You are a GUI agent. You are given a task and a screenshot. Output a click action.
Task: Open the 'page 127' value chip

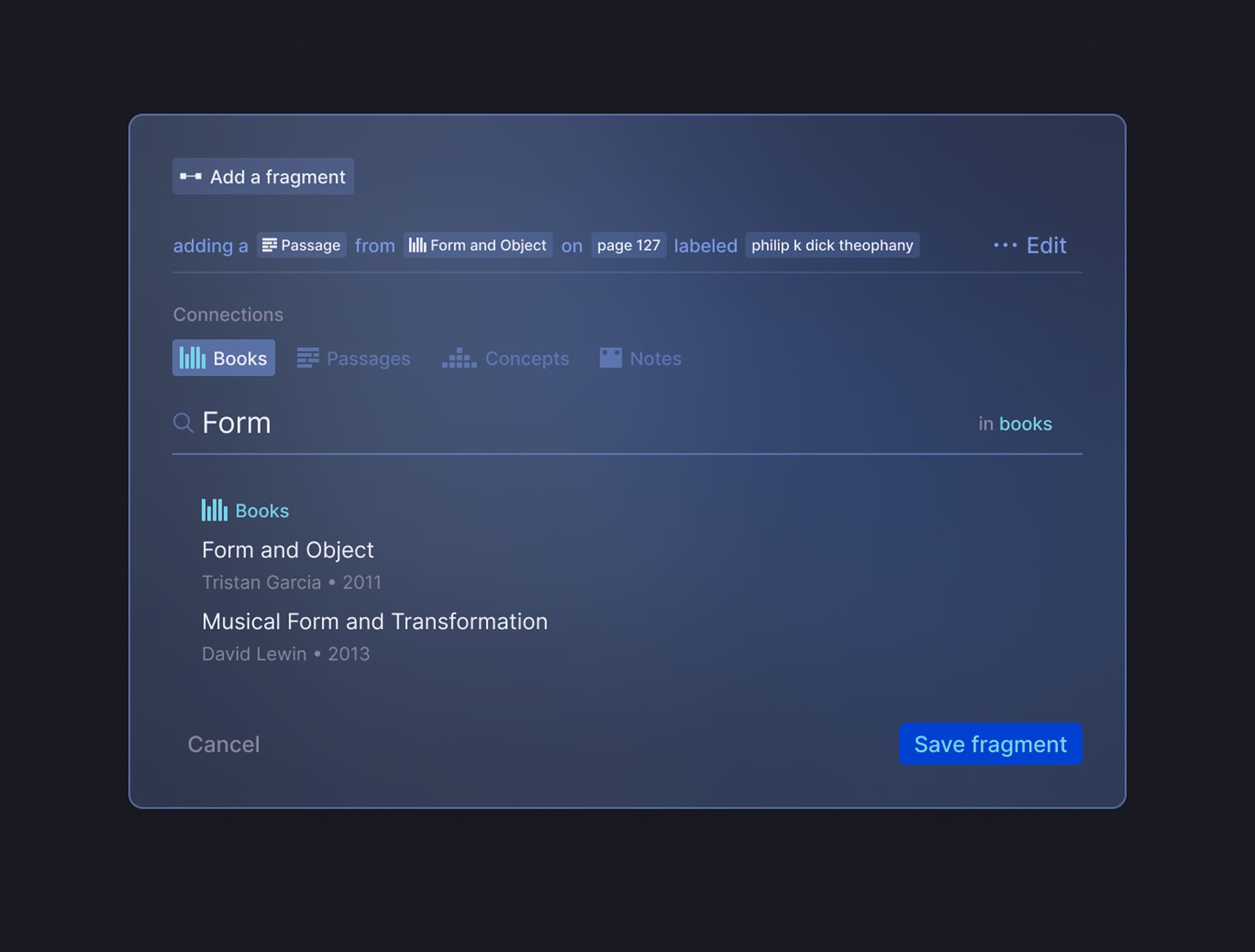(x=628, y=245)
